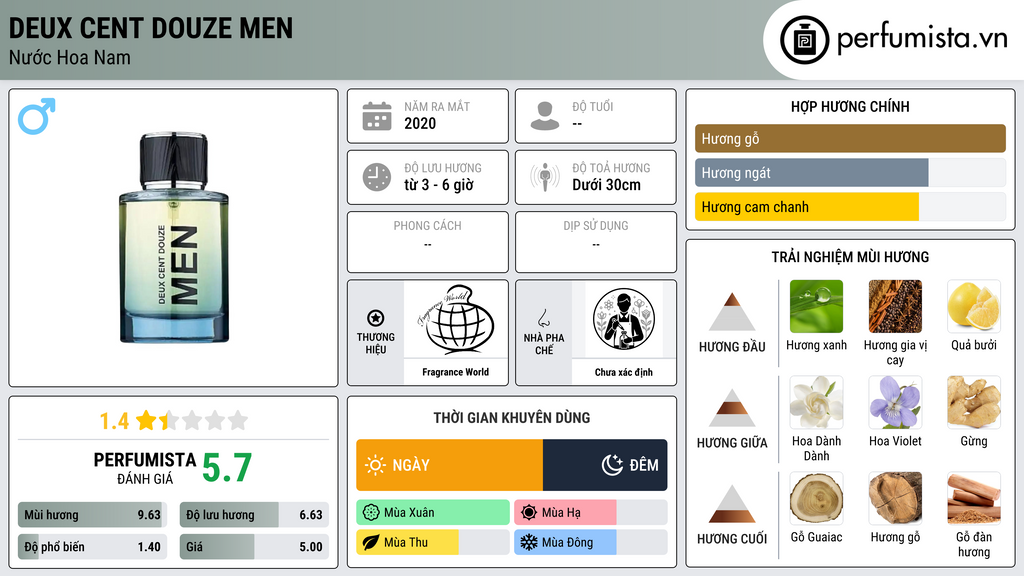Click the Thời gian khuyên dùng heading
The image size is (1024, 576).
[x=512, y=418]
